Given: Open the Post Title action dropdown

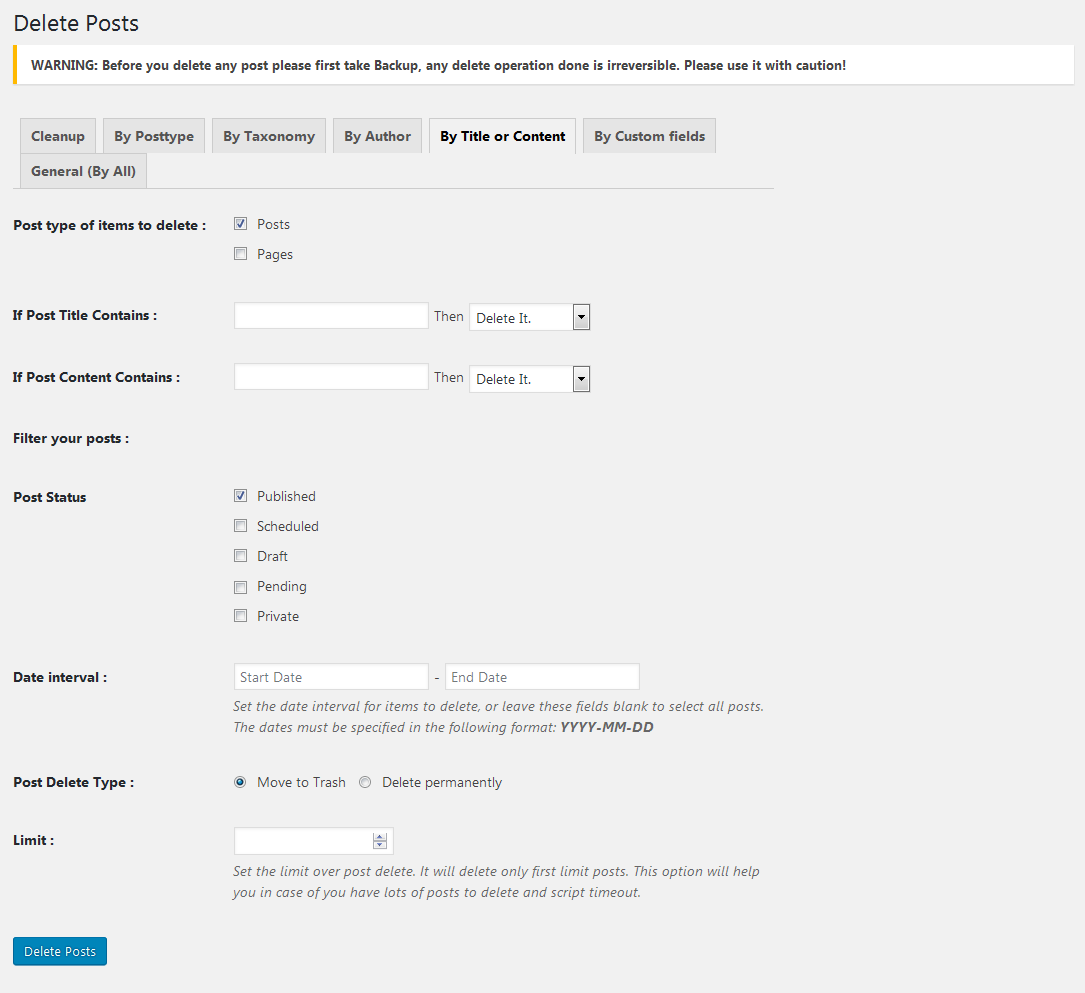Looking at the screenshot, I should tap(529, 318).
